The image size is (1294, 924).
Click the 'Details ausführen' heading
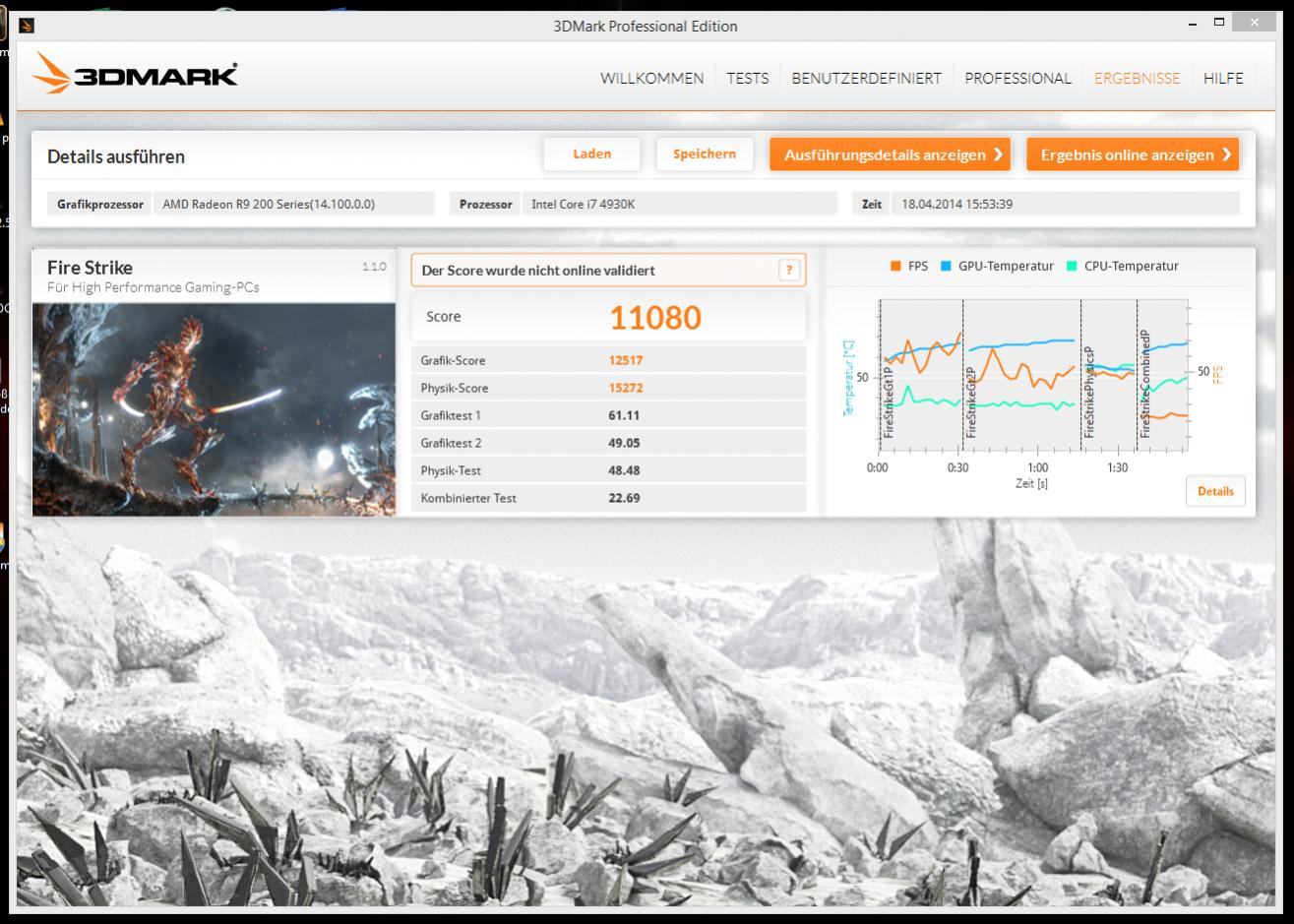(x=116, y=156)
